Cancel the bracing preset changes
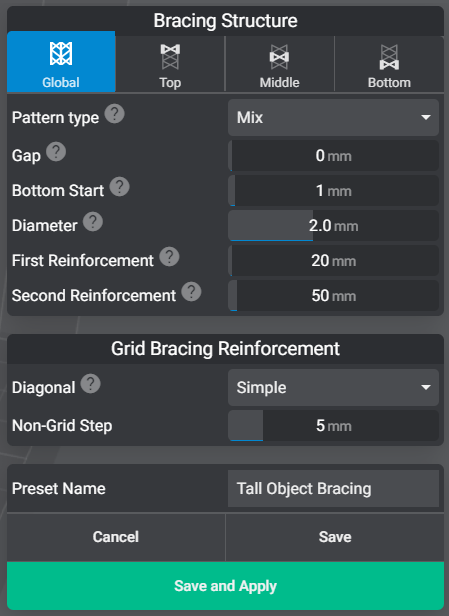 (x=116, y=537)
